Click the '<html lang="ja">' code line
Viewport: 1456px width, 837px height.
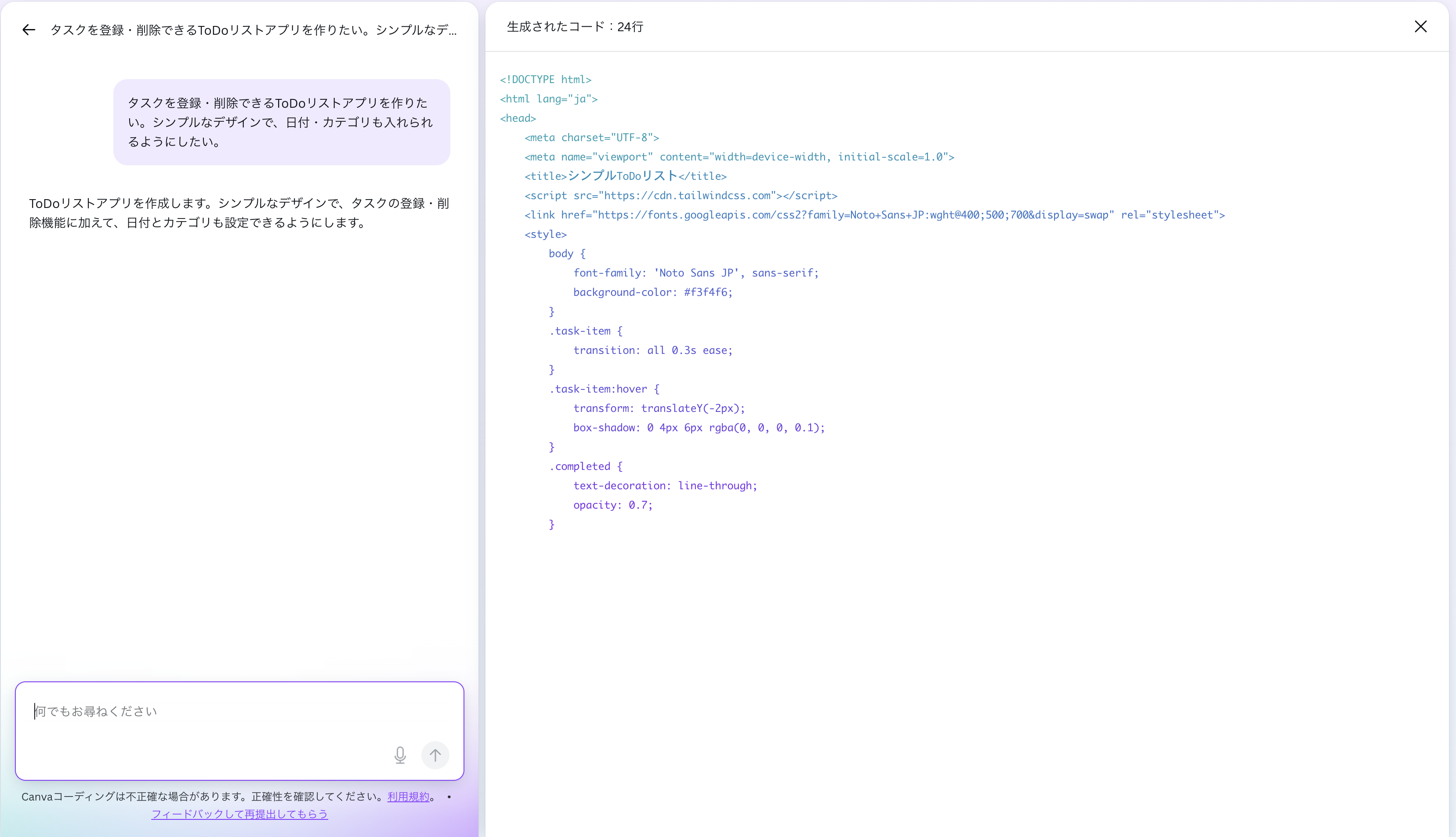click(548, 99)
